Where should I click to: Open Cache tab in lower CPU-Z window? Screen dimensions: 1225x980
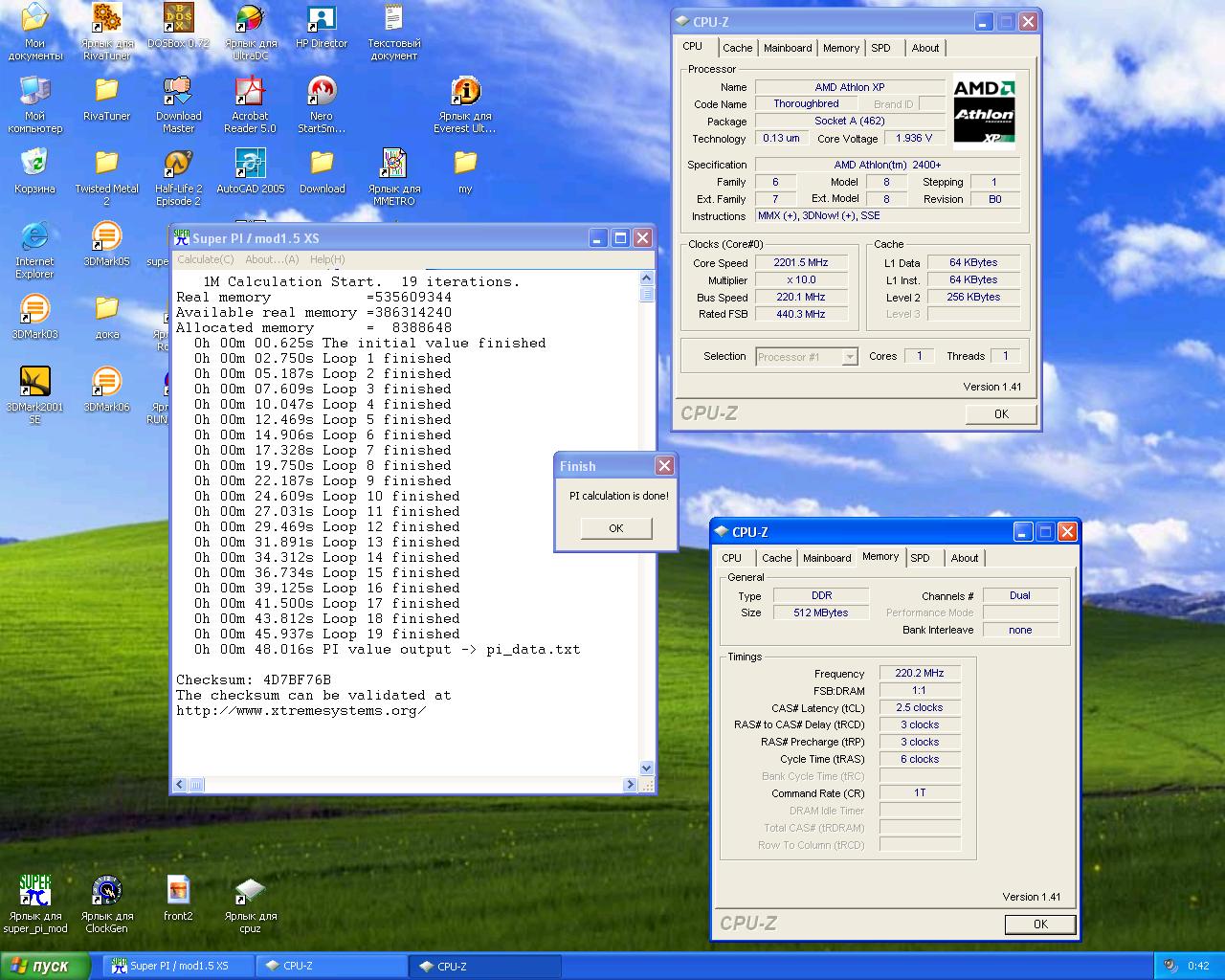tap(777, 558)
